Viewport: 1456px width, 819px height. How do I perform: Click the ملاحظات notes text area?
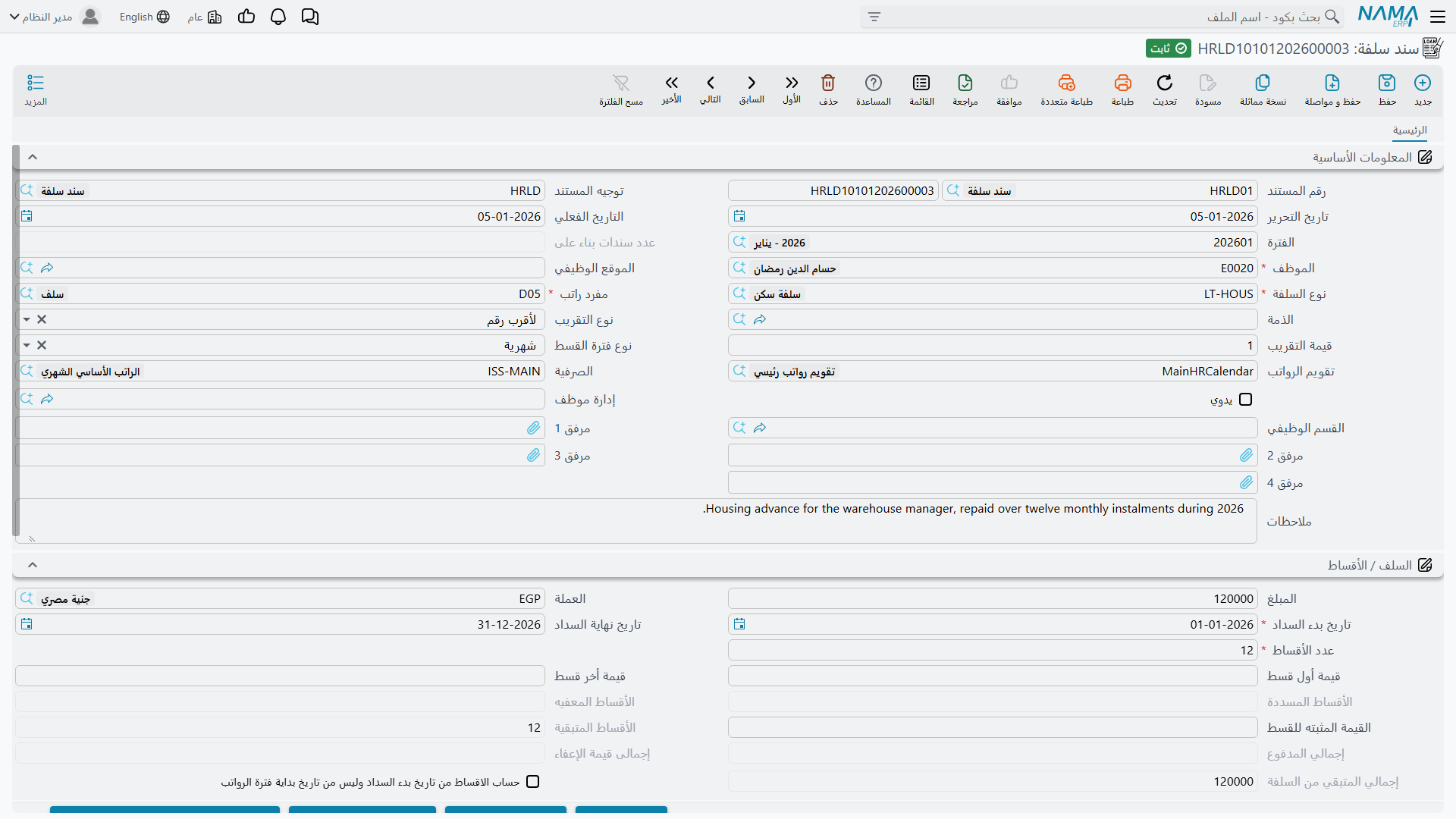click(635, 521)
